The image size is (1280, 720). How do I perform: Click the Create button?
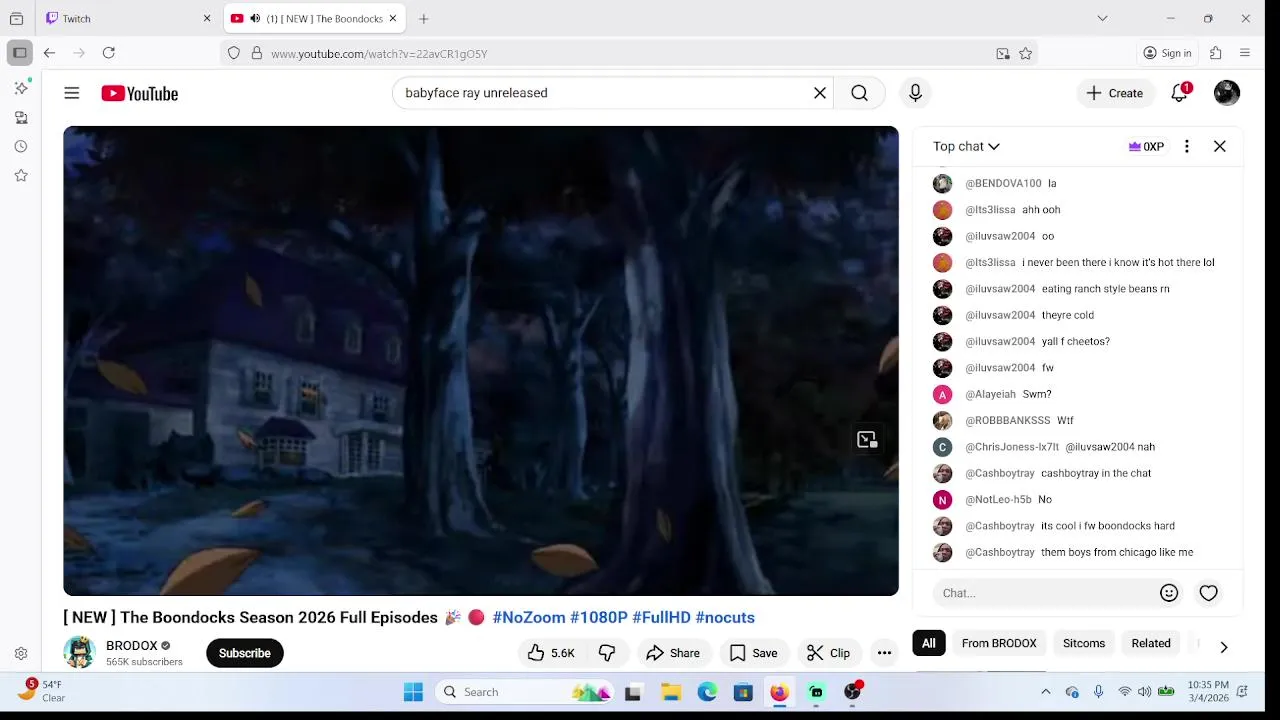coord(1115,93)
